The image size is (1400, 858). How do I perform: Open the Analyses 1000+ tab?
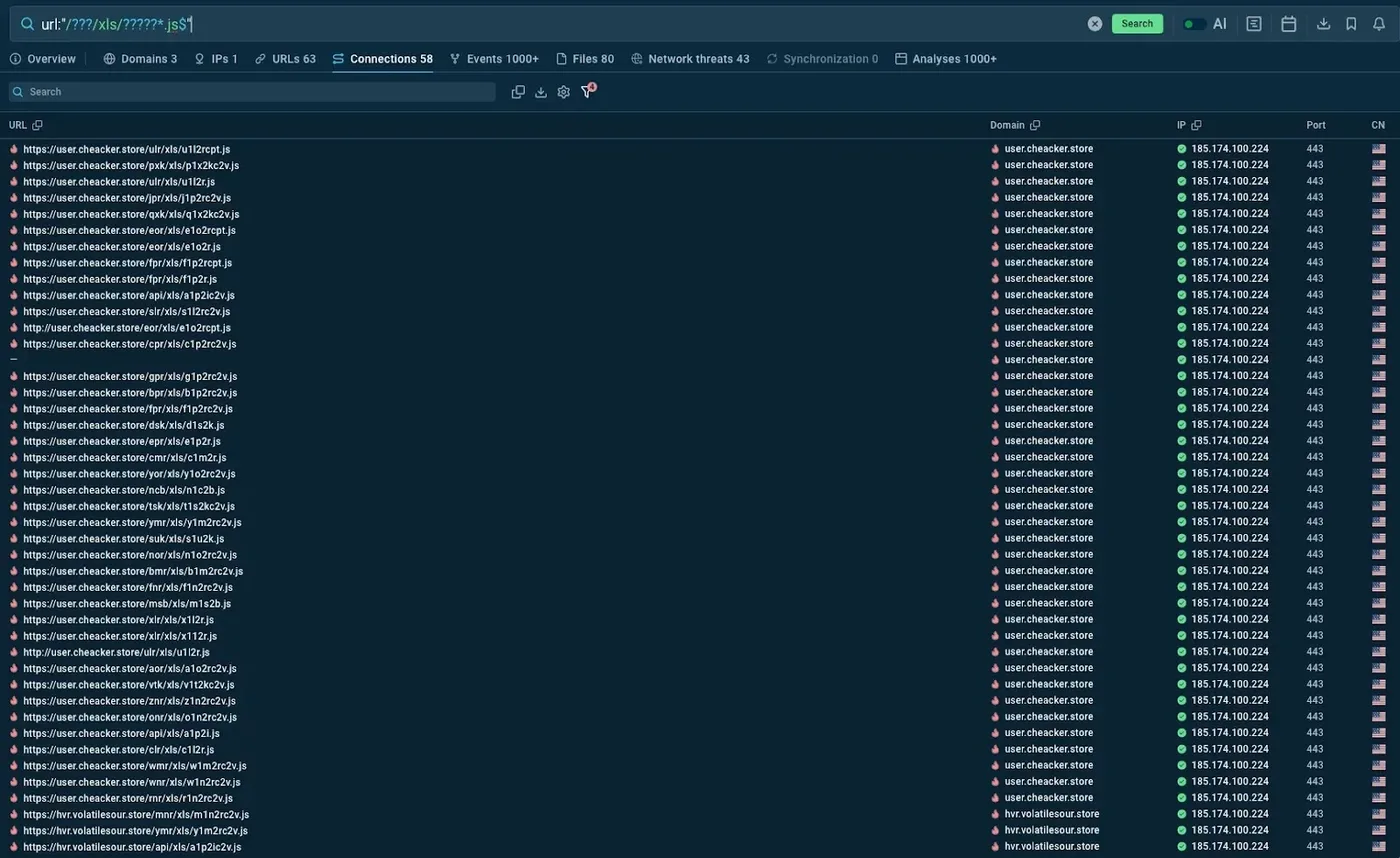click(946, 59)
